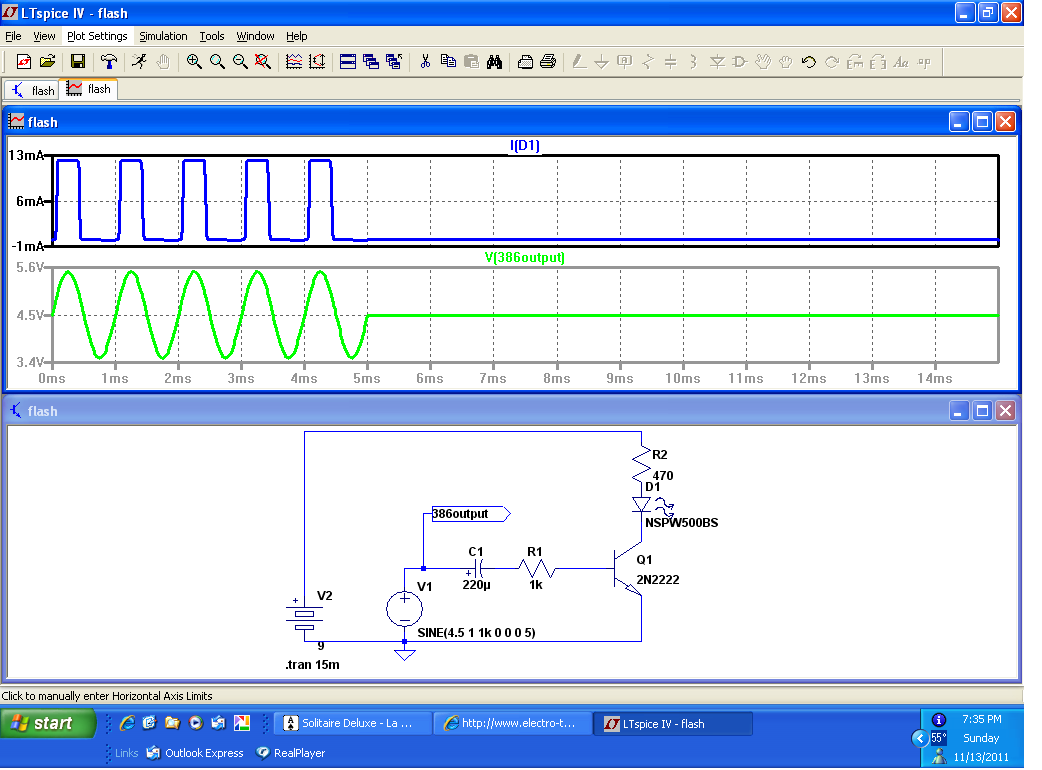Open the Window menu

coord(255,36)
